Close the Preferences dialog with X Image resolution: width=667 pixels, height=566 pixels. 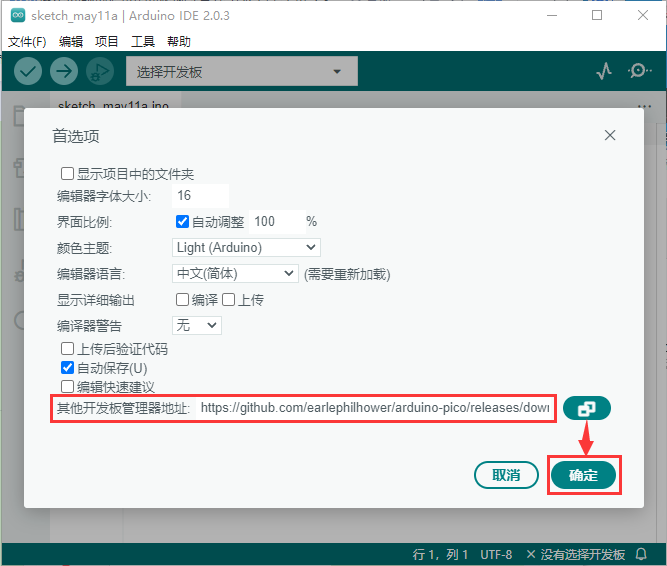tap(610, 135)
